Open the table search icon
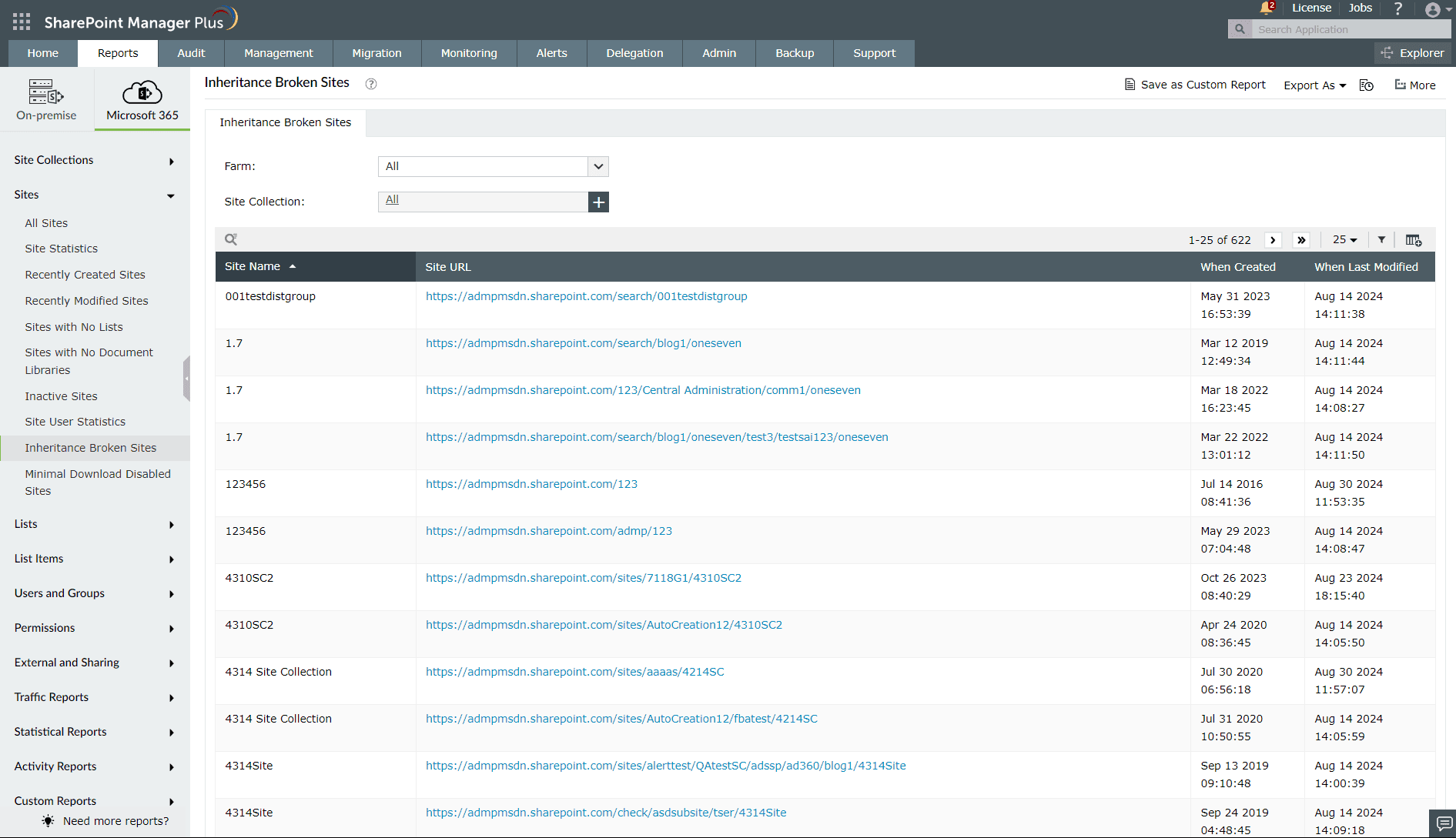Screen dimensions: 1456x838 (x=231, y=239)
